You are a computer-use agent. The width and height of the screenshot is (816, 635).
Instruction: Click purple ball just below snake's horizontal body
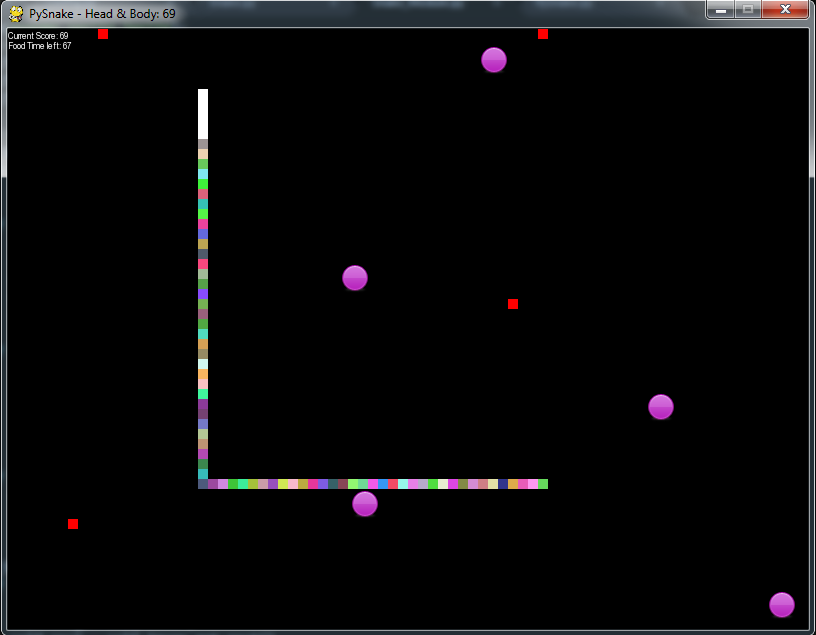pyautogui.click(x=365, y=504)
